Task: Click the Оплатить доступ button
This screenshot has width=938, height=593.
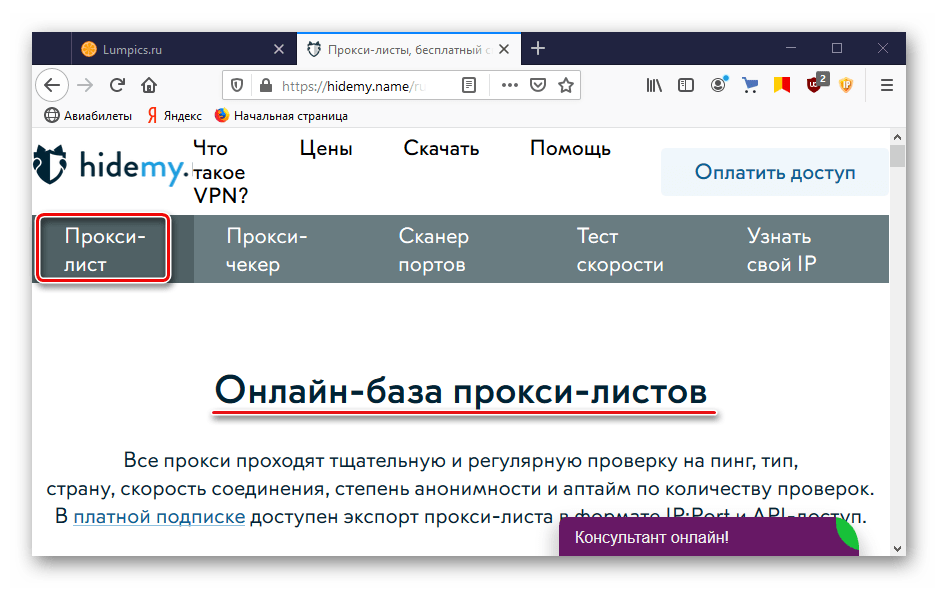Action: pyautogui.click(x=774, y=172)
